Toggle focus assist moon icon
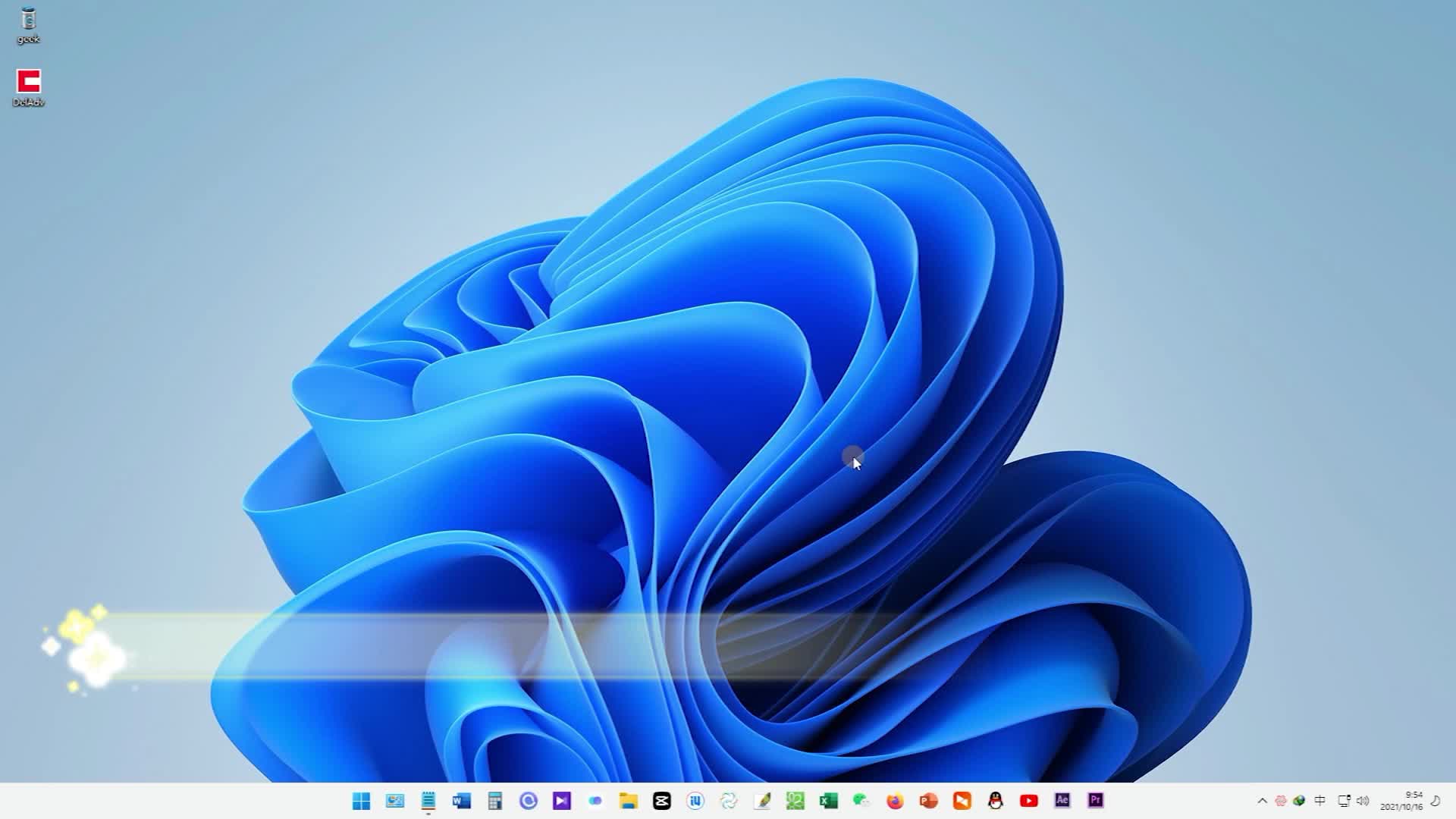The height and width of the screenshot is (819, 1456). click(1435, 801)
